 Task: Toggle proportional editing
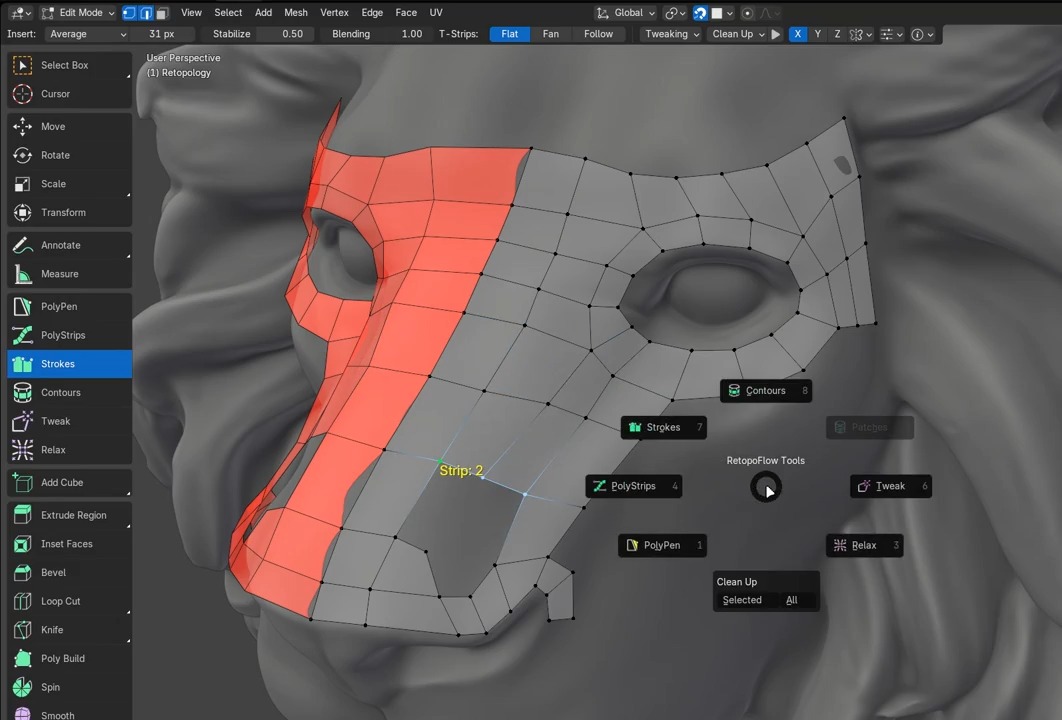coord(748,13)
